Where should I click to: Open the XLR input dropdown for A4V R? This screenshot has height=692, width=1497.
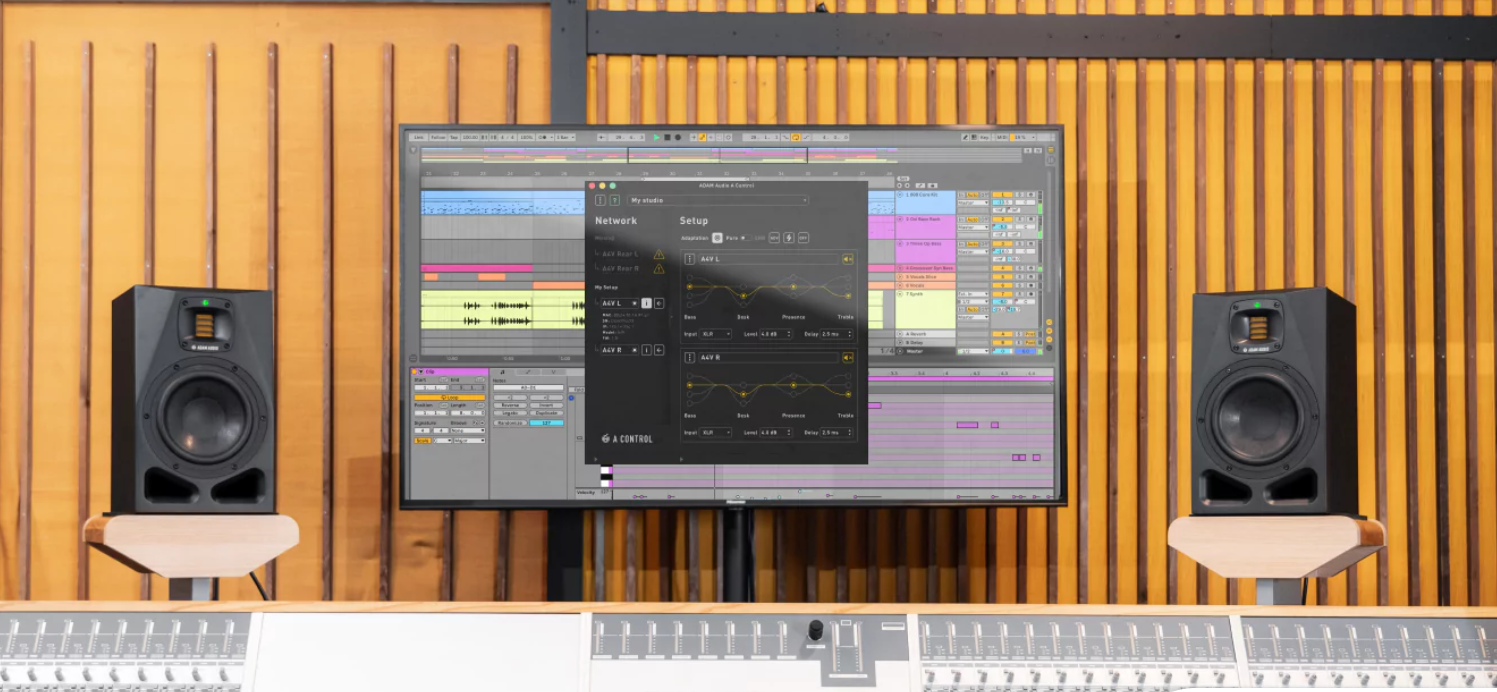click(x=715, y=433)
